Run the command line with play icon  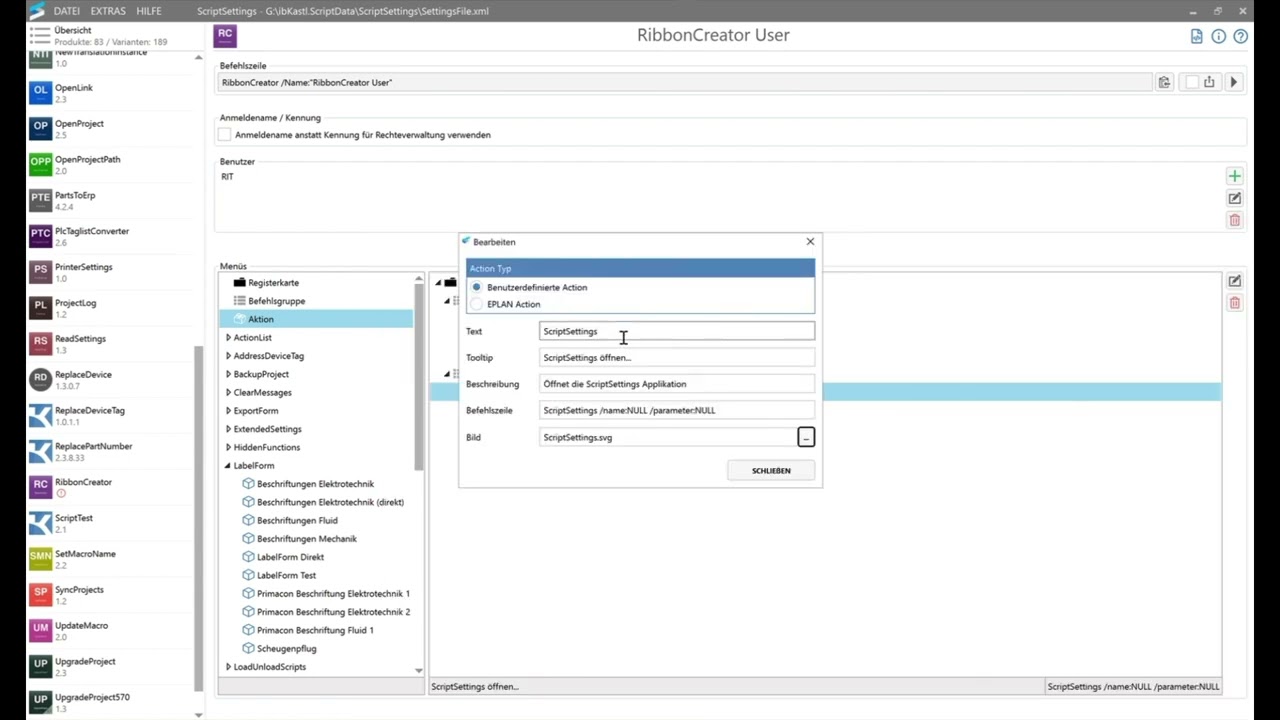point(1233,82)
